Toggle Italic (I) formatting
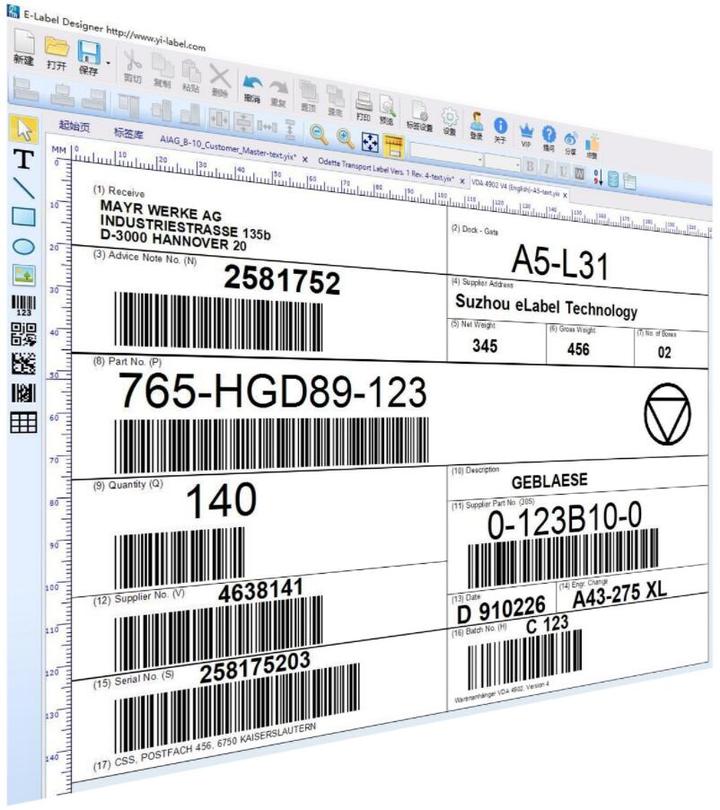The height and width of the screenshot is (810, 720). 546,169
